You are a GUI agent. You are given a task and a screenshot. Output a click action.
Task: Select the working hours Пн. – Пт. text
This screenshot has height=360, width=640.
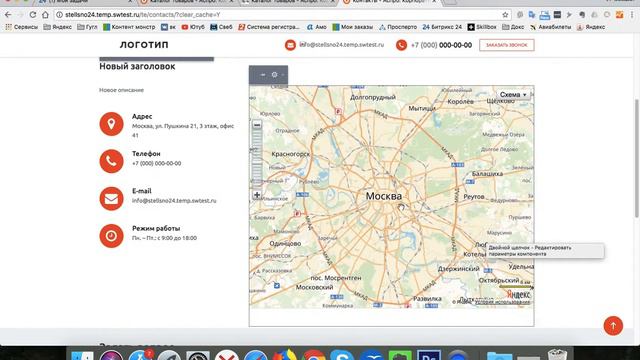[164, 238]
